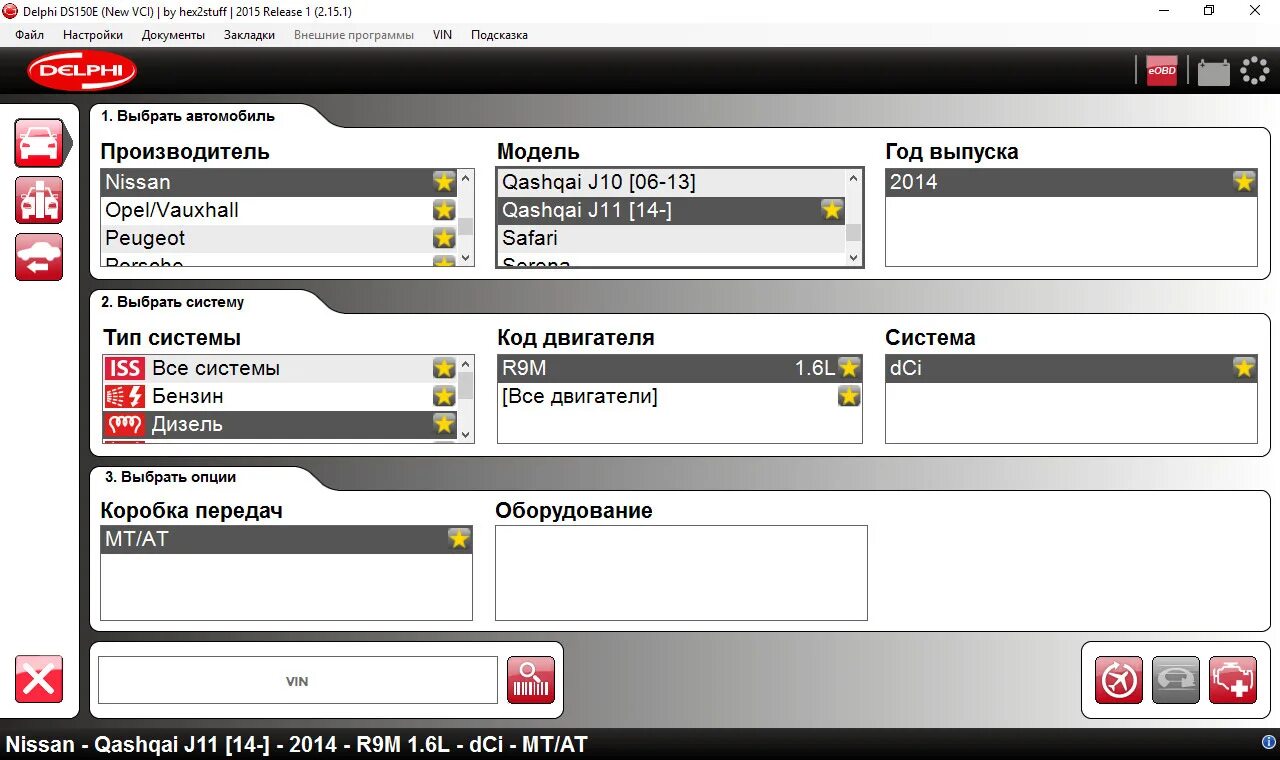Select Qashqai J11 [14-] model
This screenshot has height=760, width=1280.
(x=671, y=210)
